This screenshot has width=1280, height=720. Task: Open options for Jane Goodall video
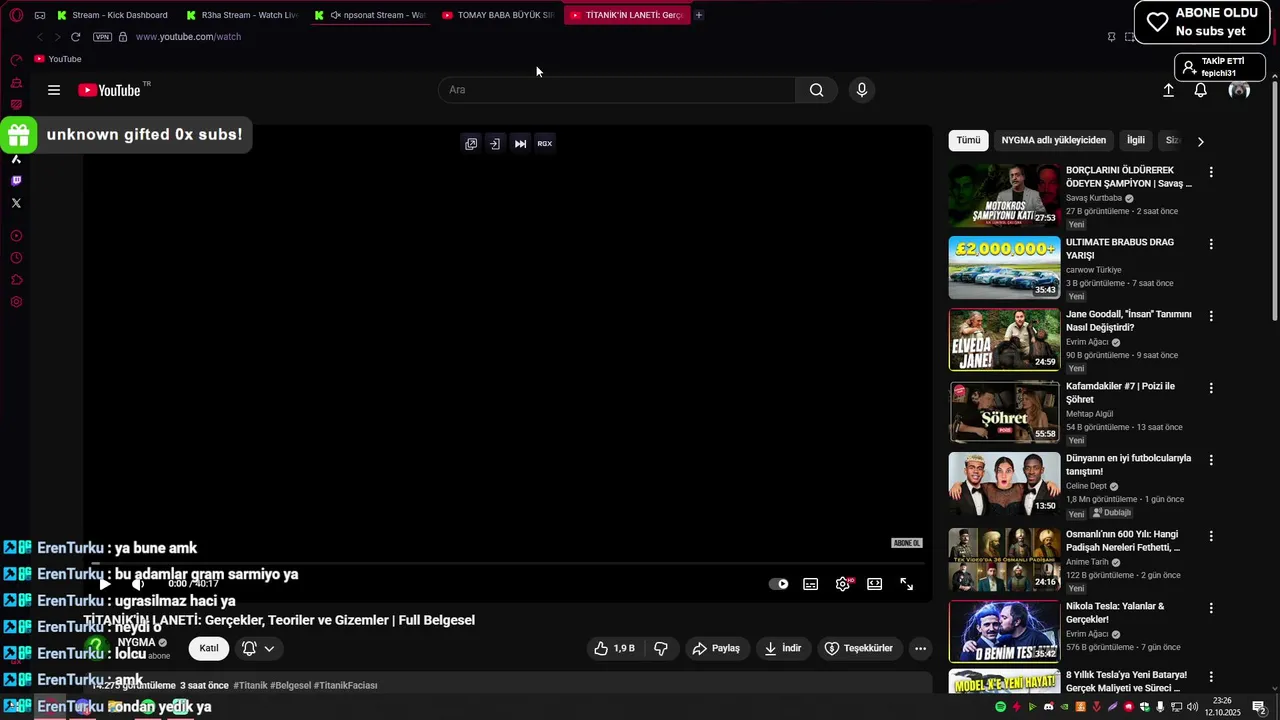1211,316
